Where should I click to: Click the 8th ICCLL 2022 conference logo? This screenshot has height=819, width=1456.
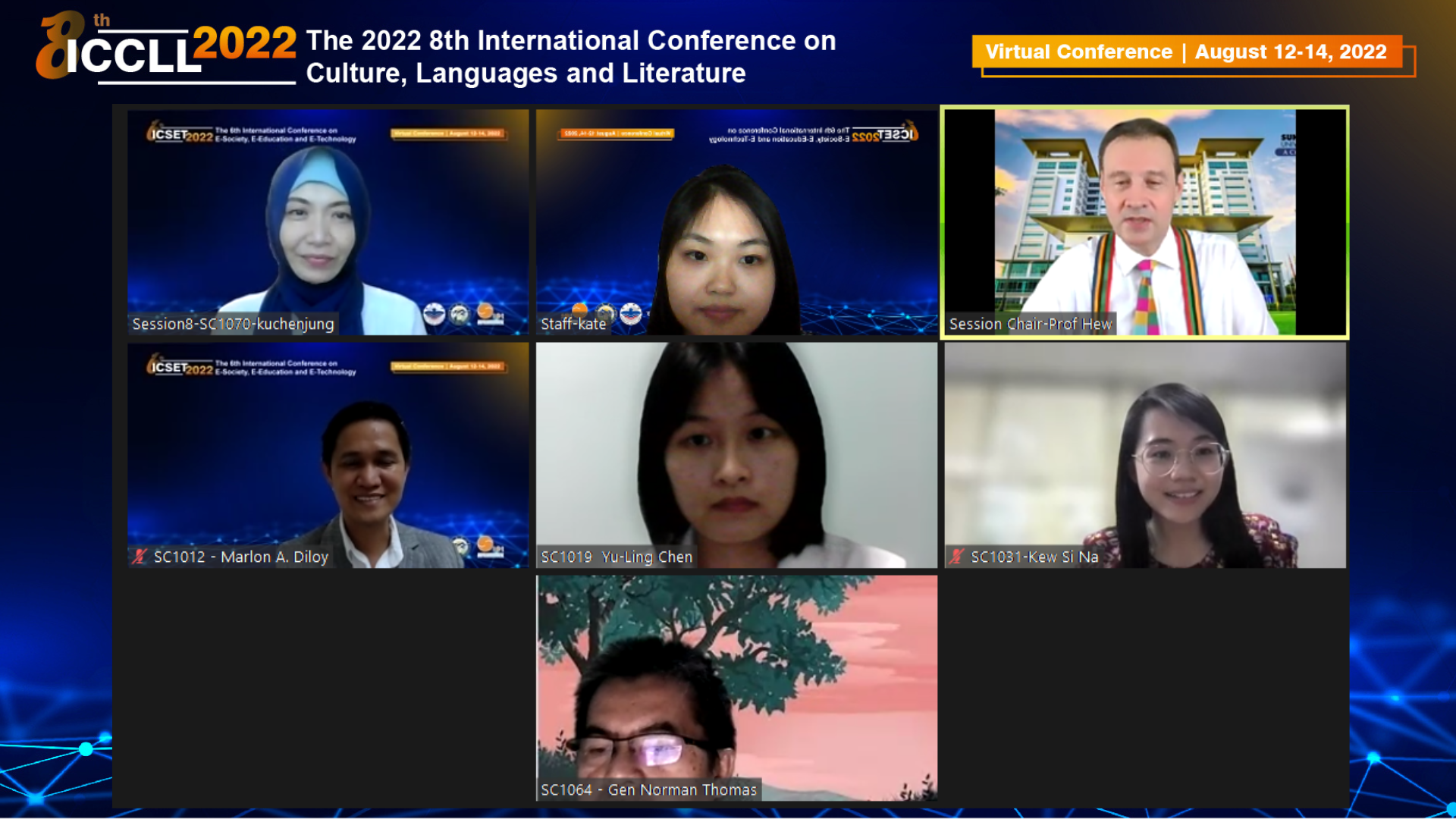click(166, 47)
